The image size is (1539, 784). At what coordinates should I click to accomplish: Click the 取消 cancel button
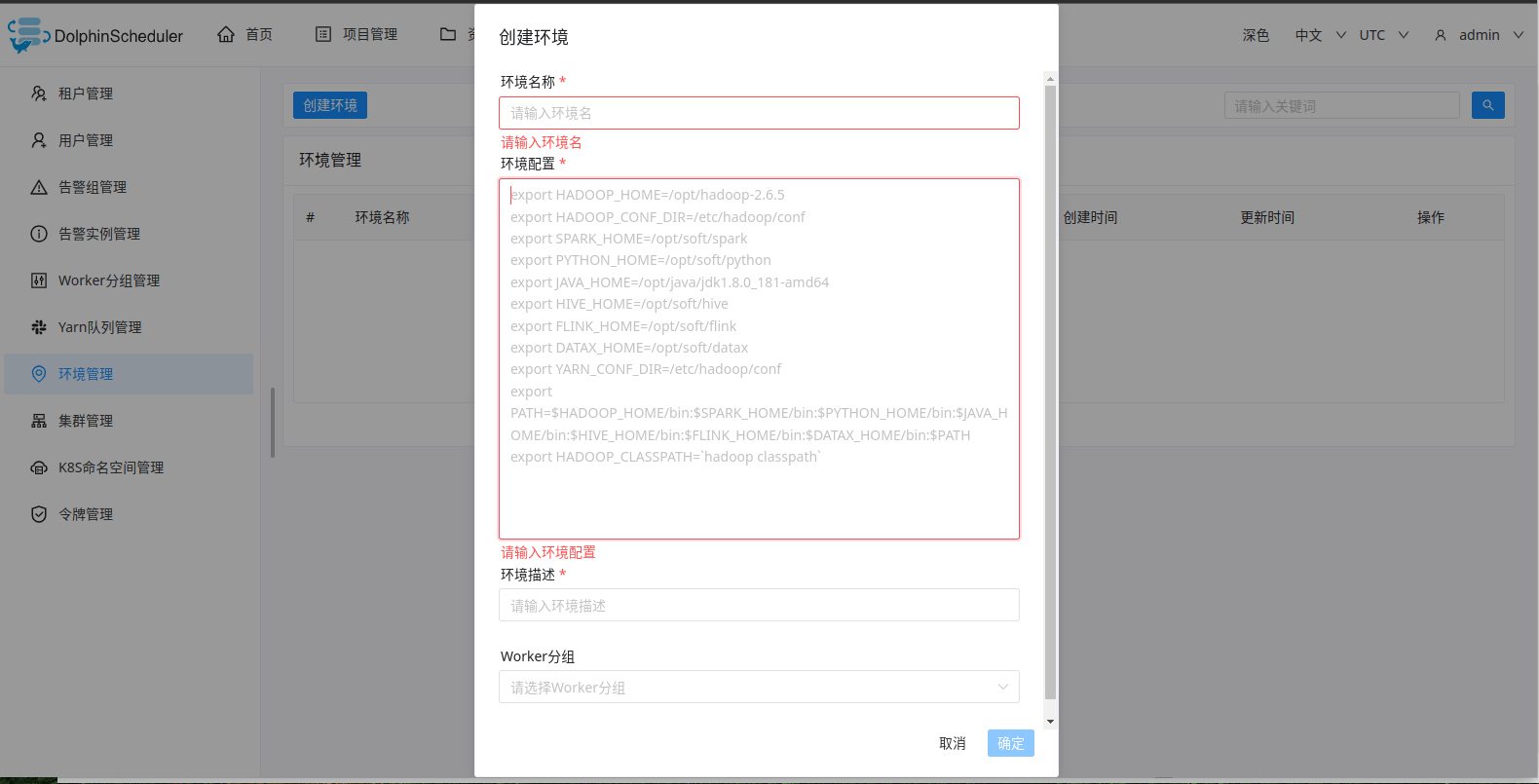point(952,743)
